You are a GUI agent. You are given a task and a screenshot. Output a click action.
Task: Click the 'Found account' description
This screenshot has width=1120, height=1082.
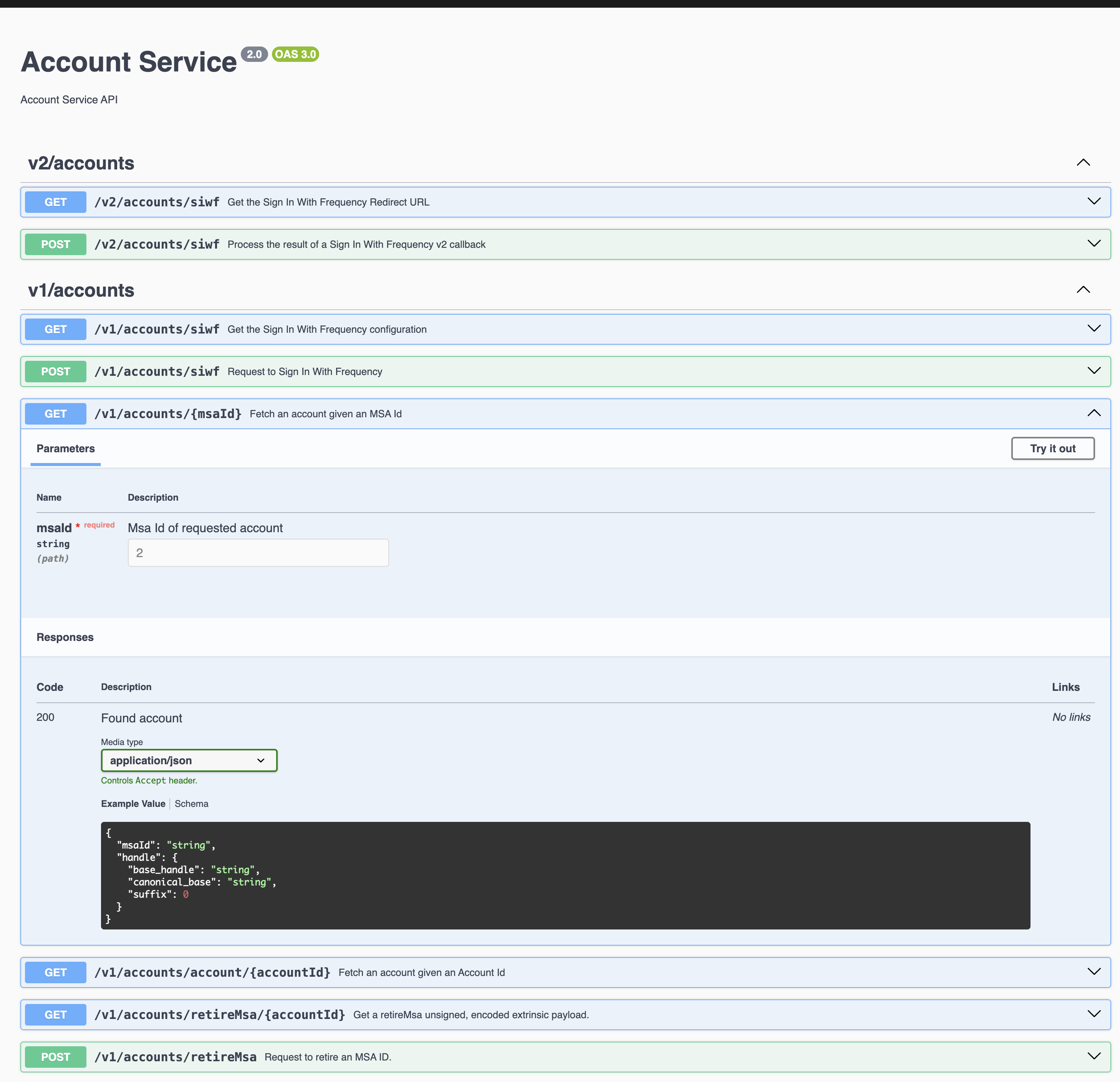142,719
